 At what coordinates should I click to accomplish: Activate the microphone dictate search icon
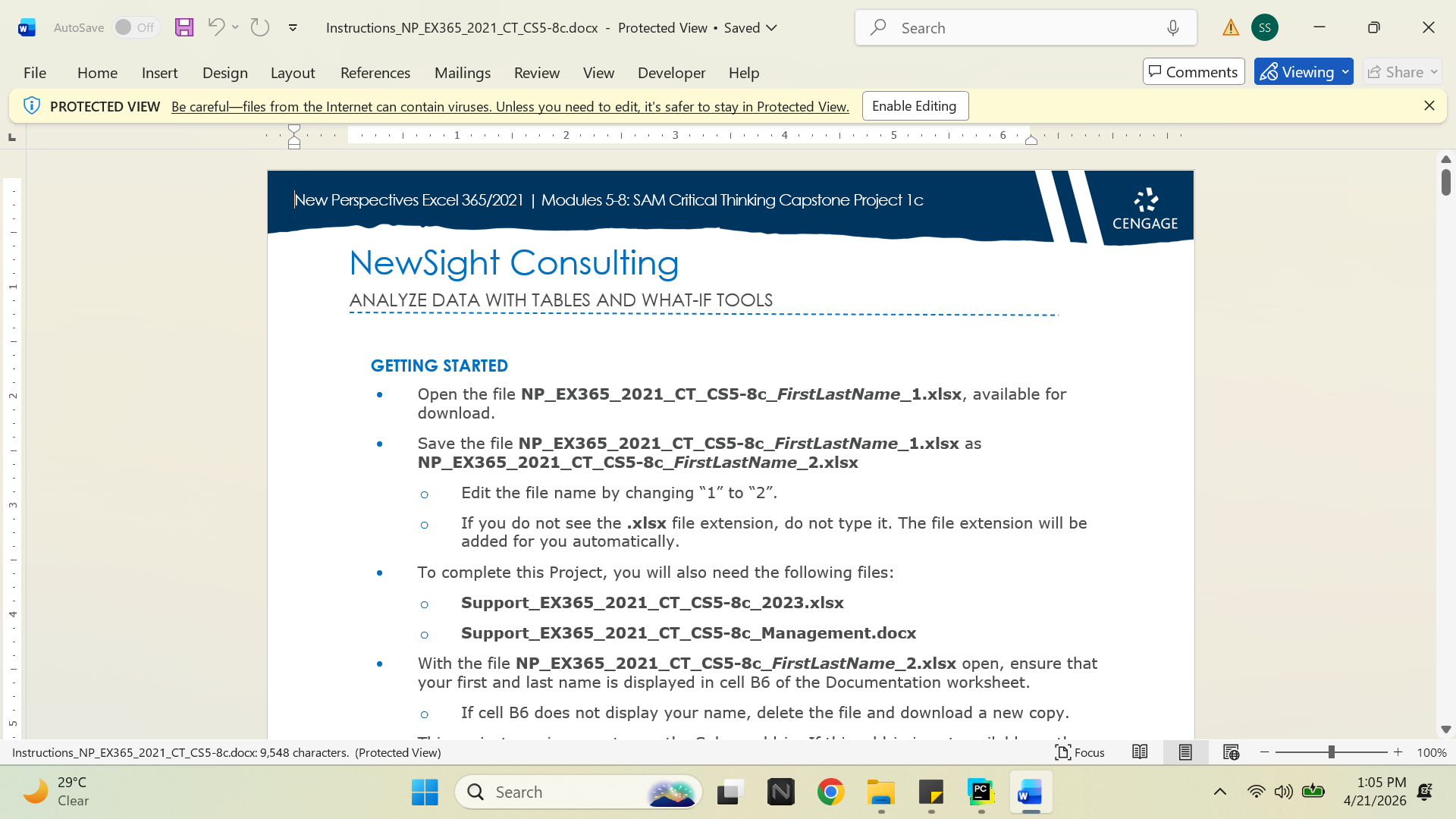pyautogui.click(x=1173, y=28)
